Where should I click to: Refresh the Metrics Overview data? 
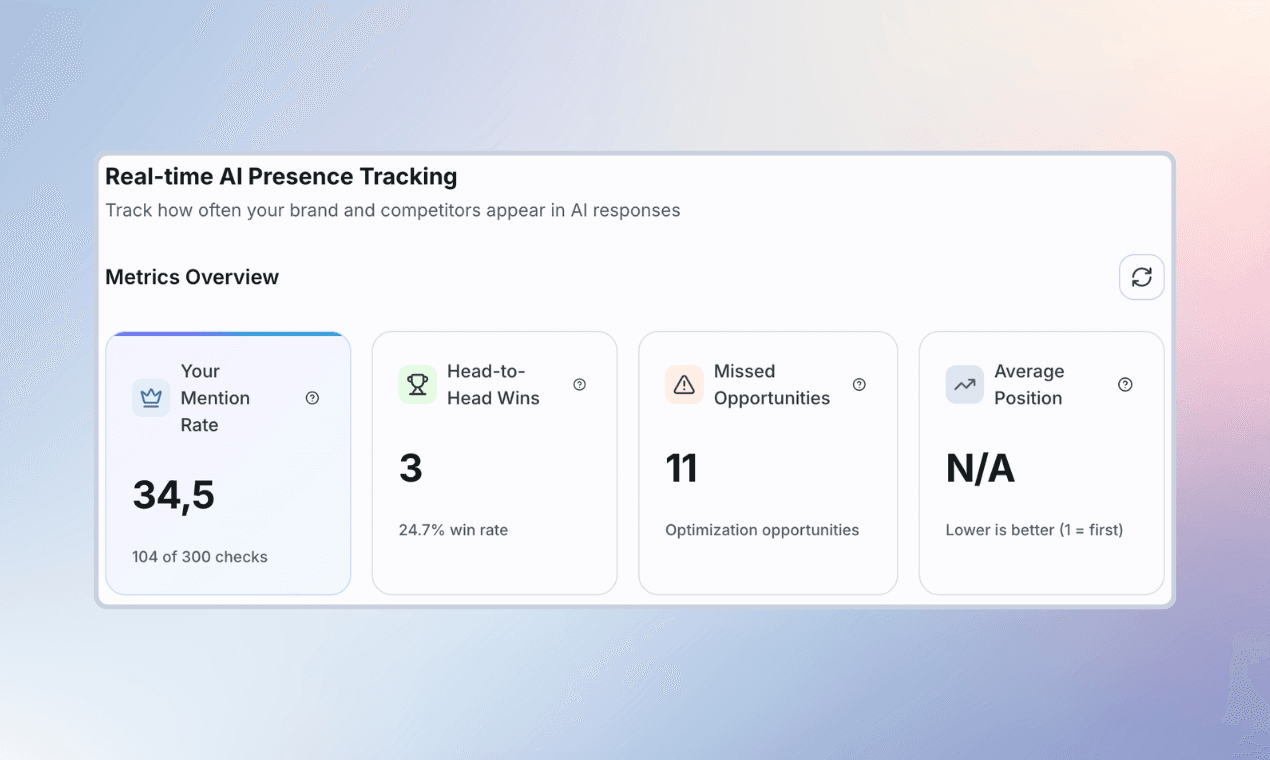[x=1141, y=277]
